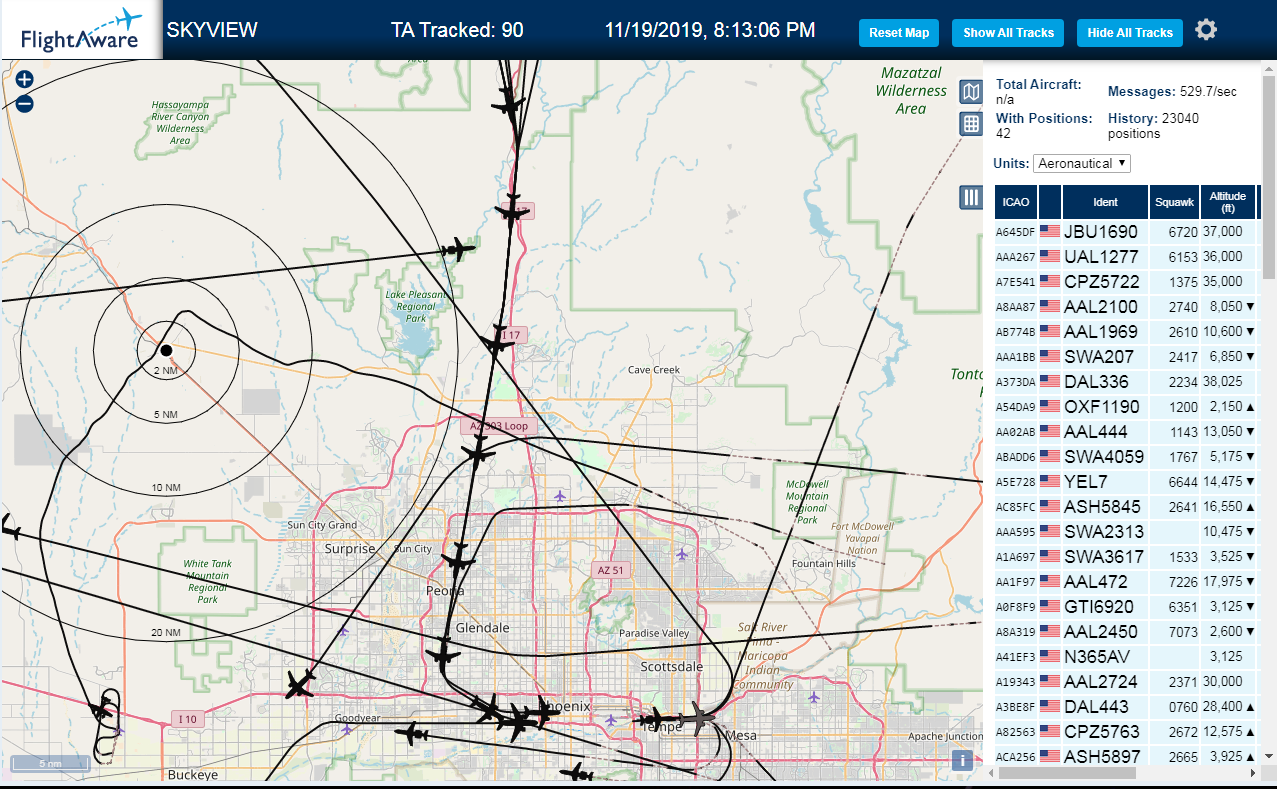Screen dimensions: 1277x789
Task: Select the CPZ5763 aircraft row
Action: pos(1126,732)
